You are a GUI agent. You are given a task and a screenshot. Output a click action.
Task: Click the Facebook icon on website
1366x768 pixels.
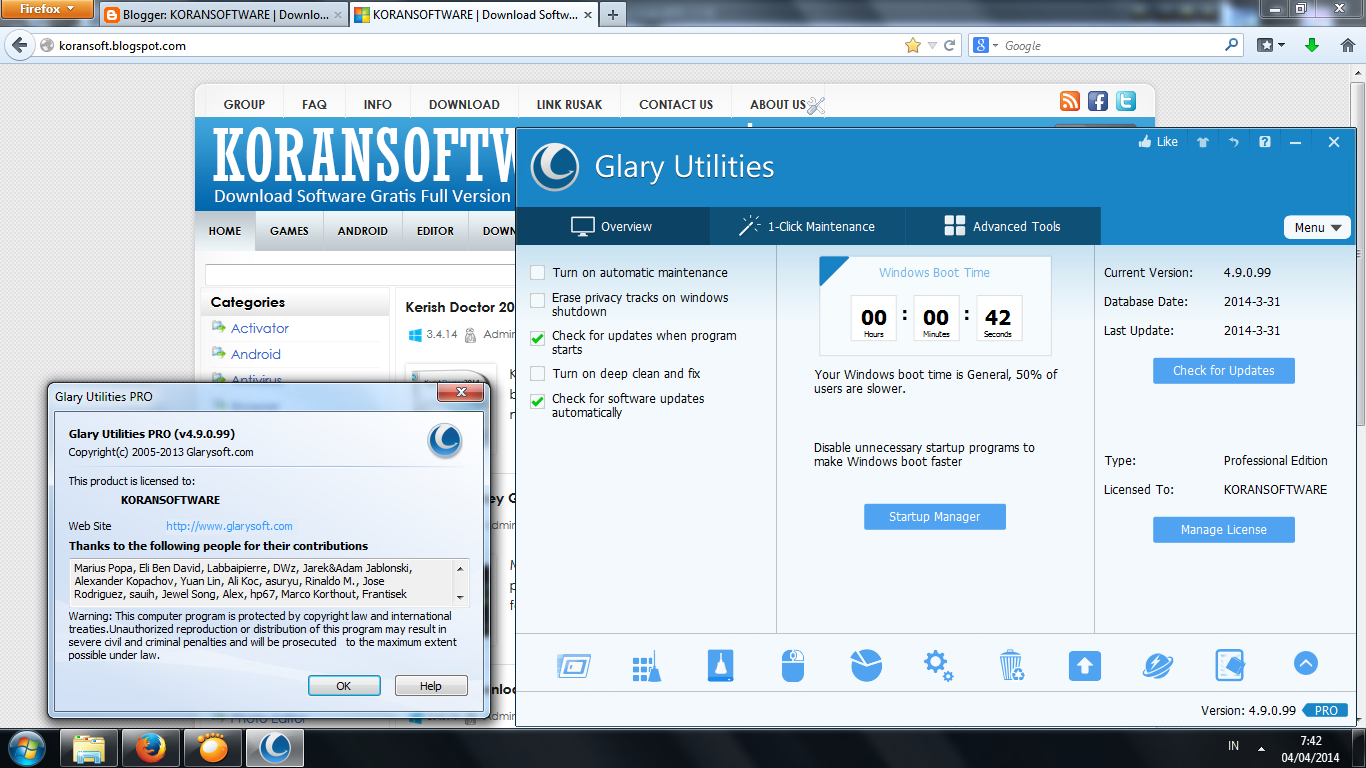[1098, 101]
